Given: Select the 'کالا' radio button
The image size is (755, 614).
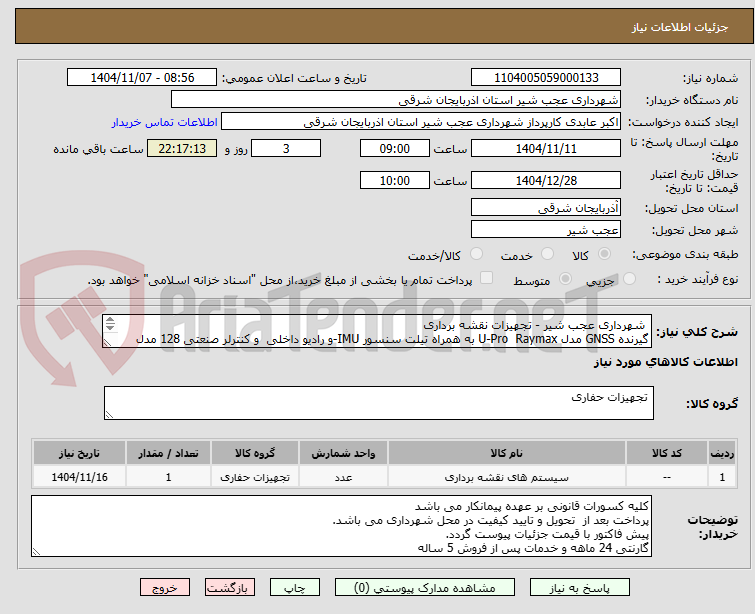Looking at the screenshot, I should point(604,254).
